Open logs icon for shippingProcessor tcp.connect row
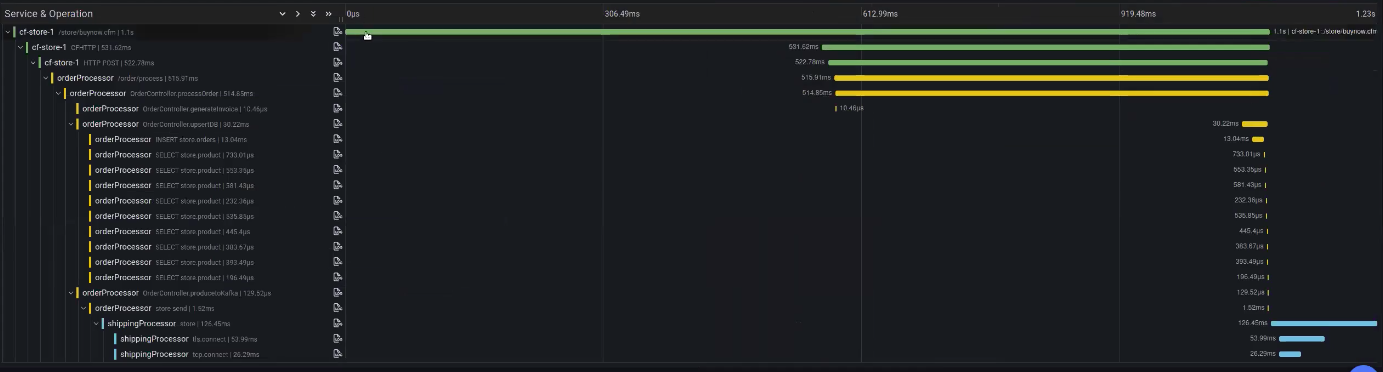This screenshot has height=372, width=1383. point(337,354)
